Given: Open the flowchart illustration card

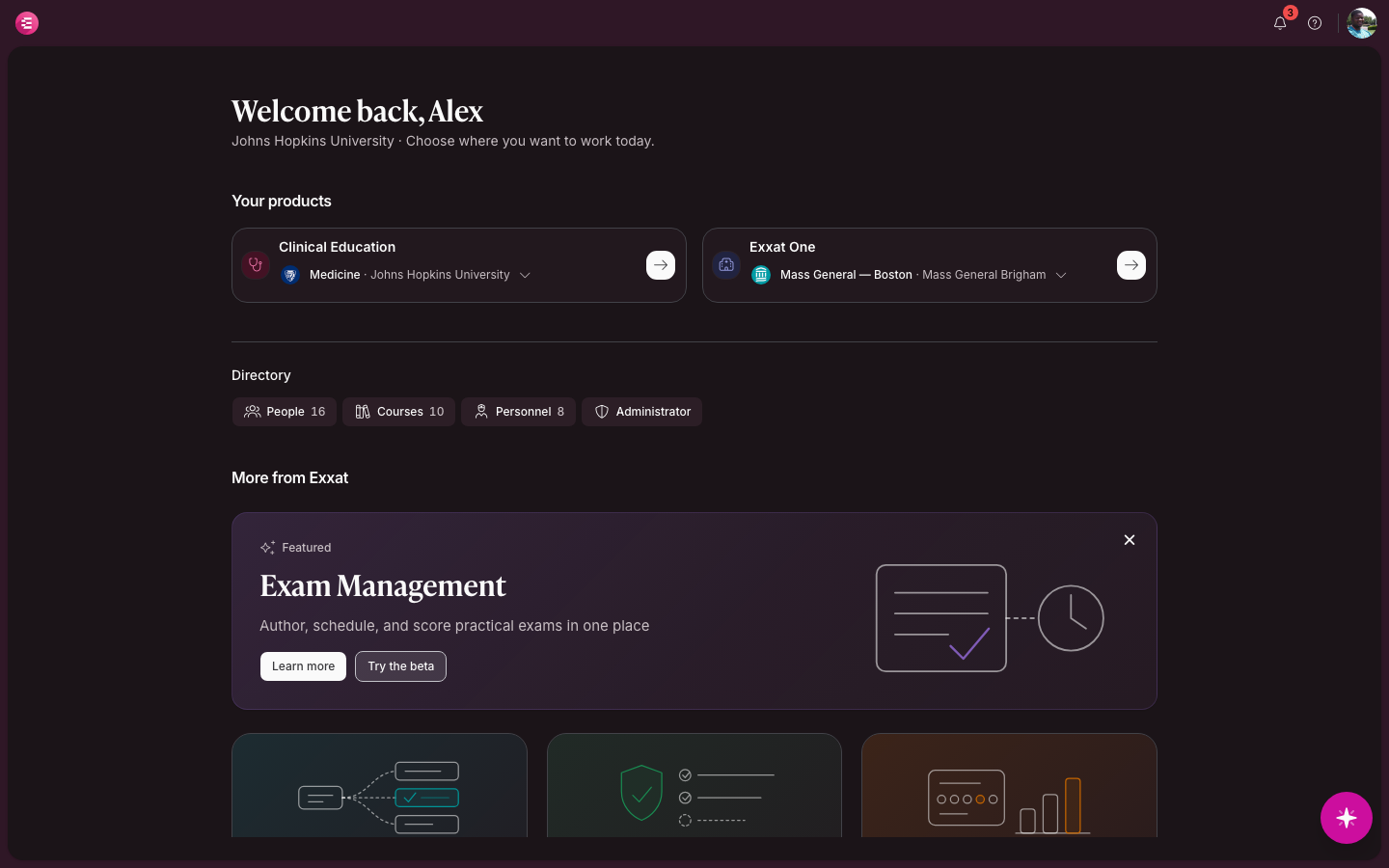Looking at the screenshot, I should 379,785.
